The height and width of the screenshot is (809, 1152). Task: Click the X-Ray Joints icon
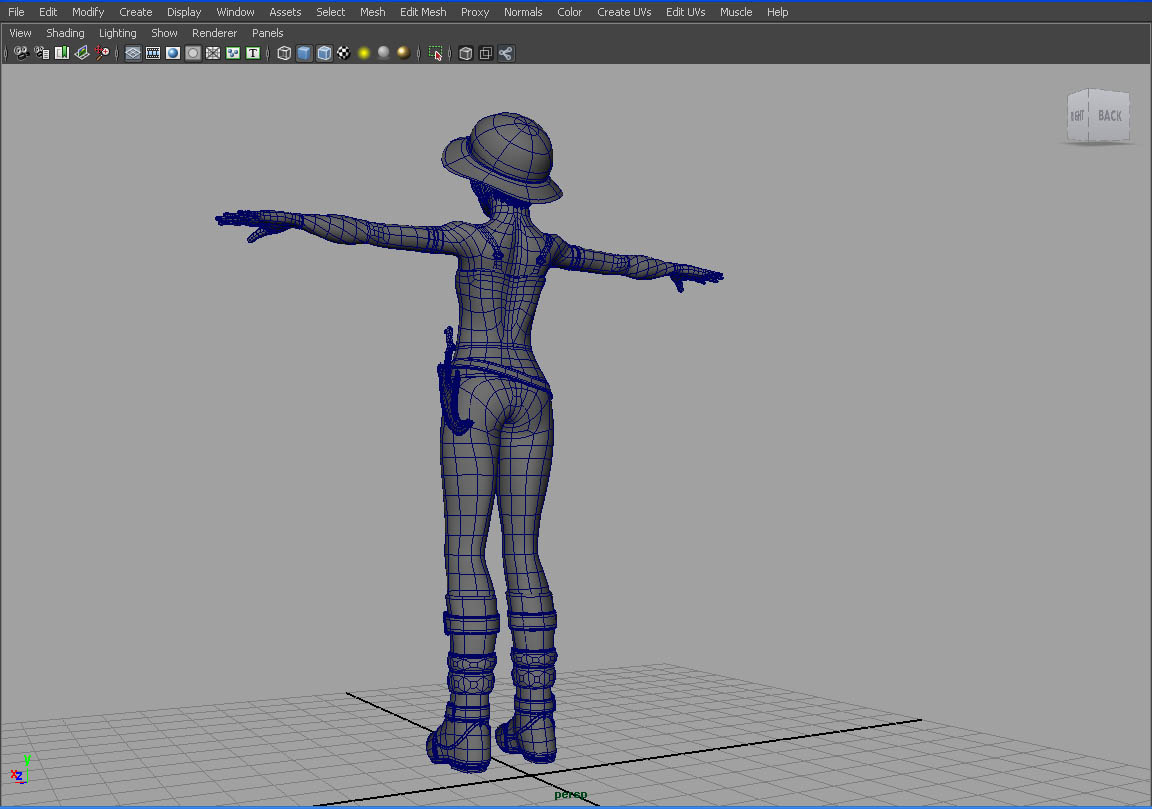pos(506,53)
